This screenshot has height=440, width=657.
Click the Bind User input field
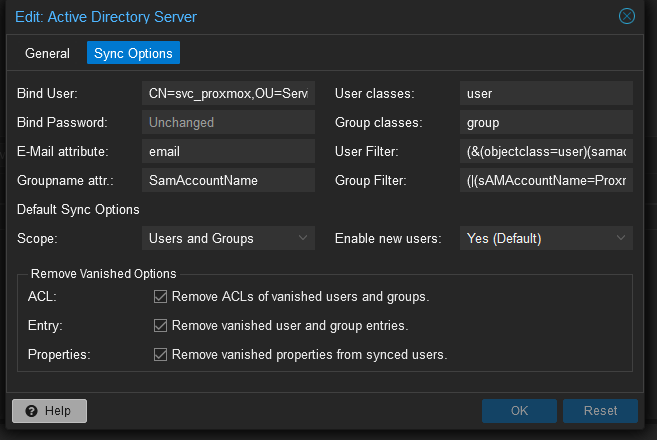pyautogui.click(x=228, y=93)
